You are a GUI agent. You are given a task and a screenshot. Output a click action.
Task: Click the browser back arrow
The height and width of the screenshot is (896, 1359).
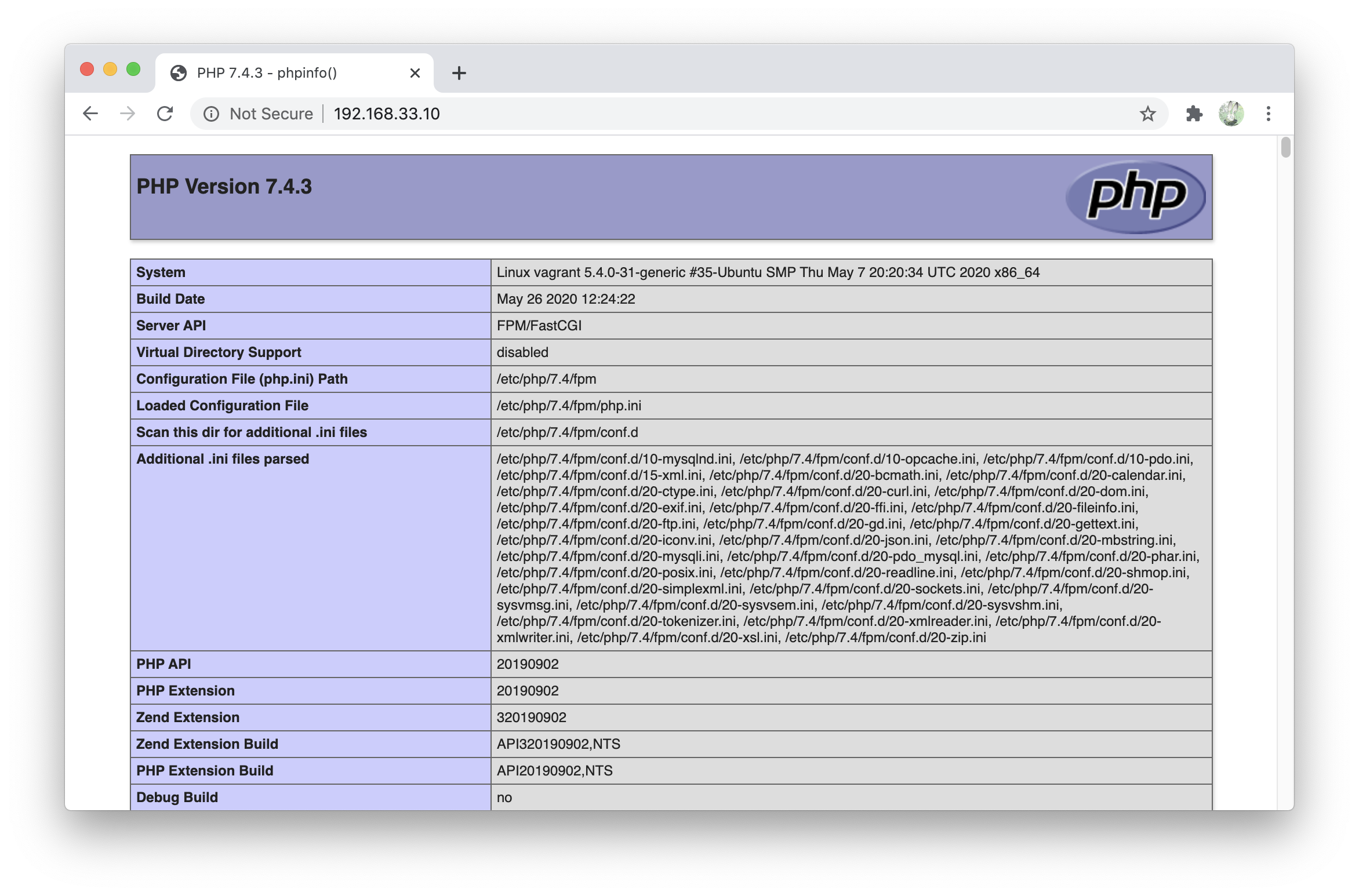90,114
